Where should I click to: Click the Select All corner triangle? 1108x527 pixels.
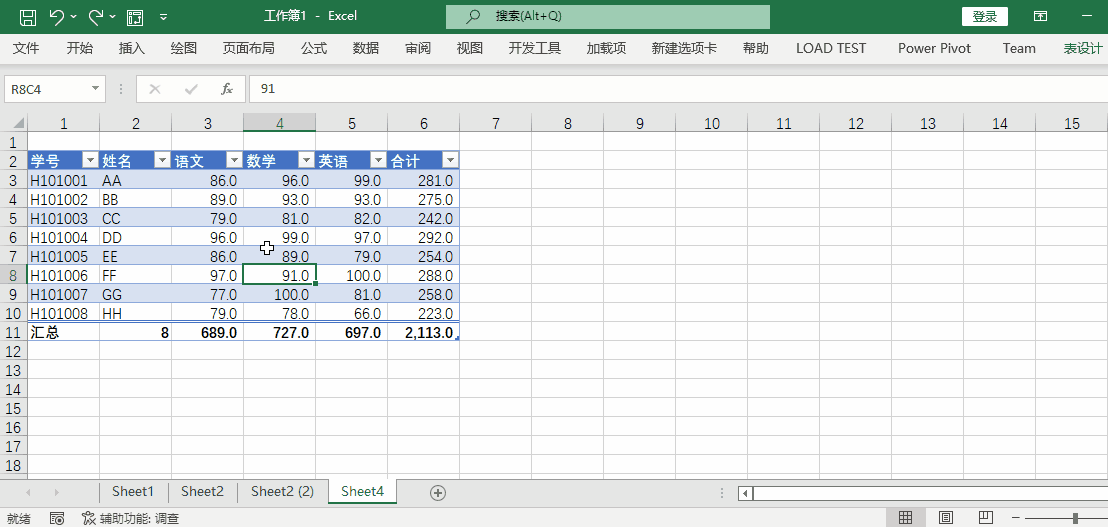[x=18, y=124]
